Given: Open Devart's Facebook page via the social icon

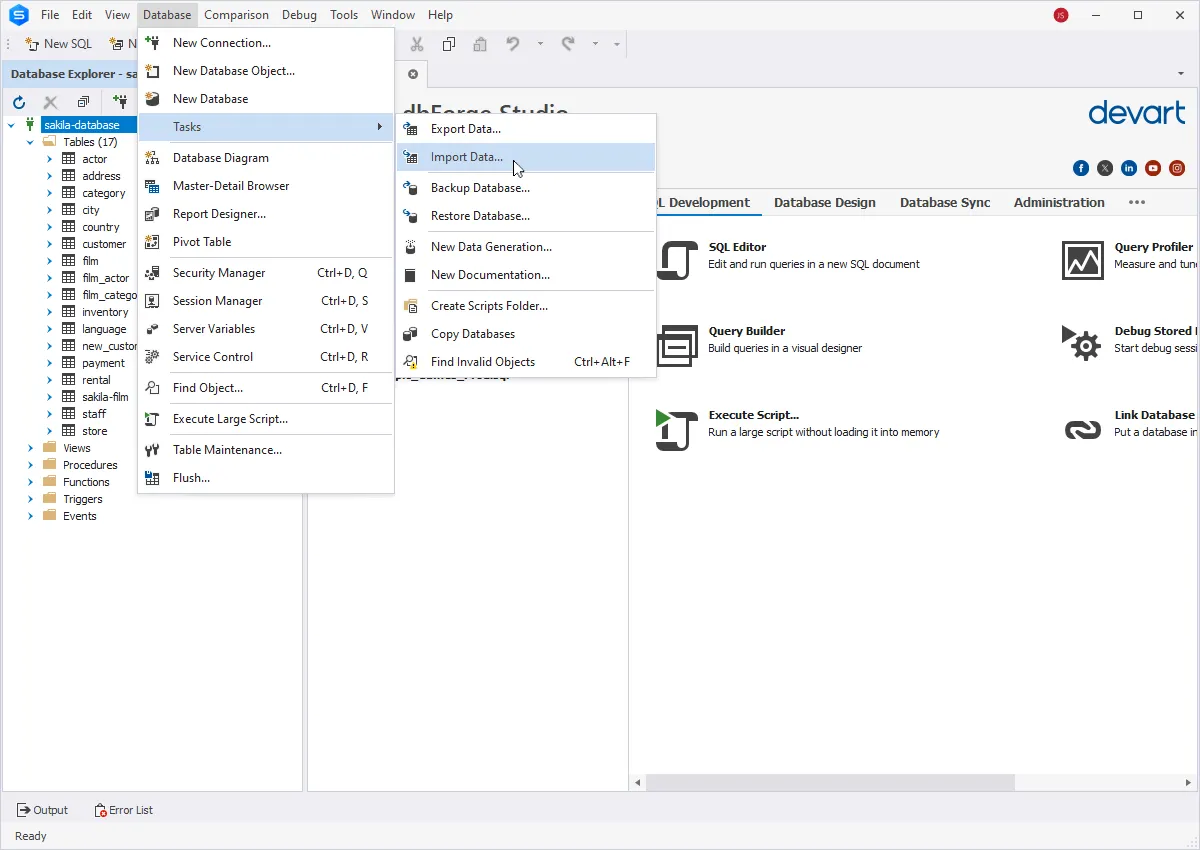Looking at the screenshot, I should point(1081,168).
